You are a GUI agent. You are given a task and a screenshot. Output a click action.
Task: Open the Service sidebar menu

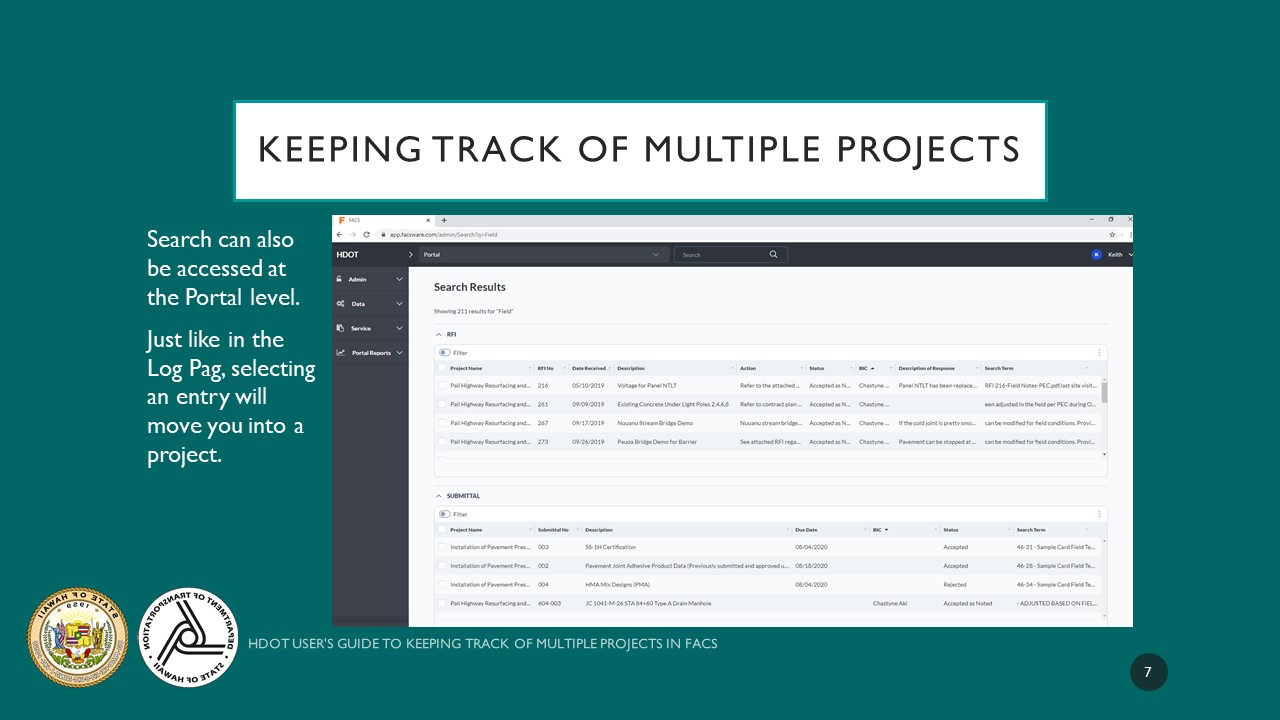pos(370,328)
